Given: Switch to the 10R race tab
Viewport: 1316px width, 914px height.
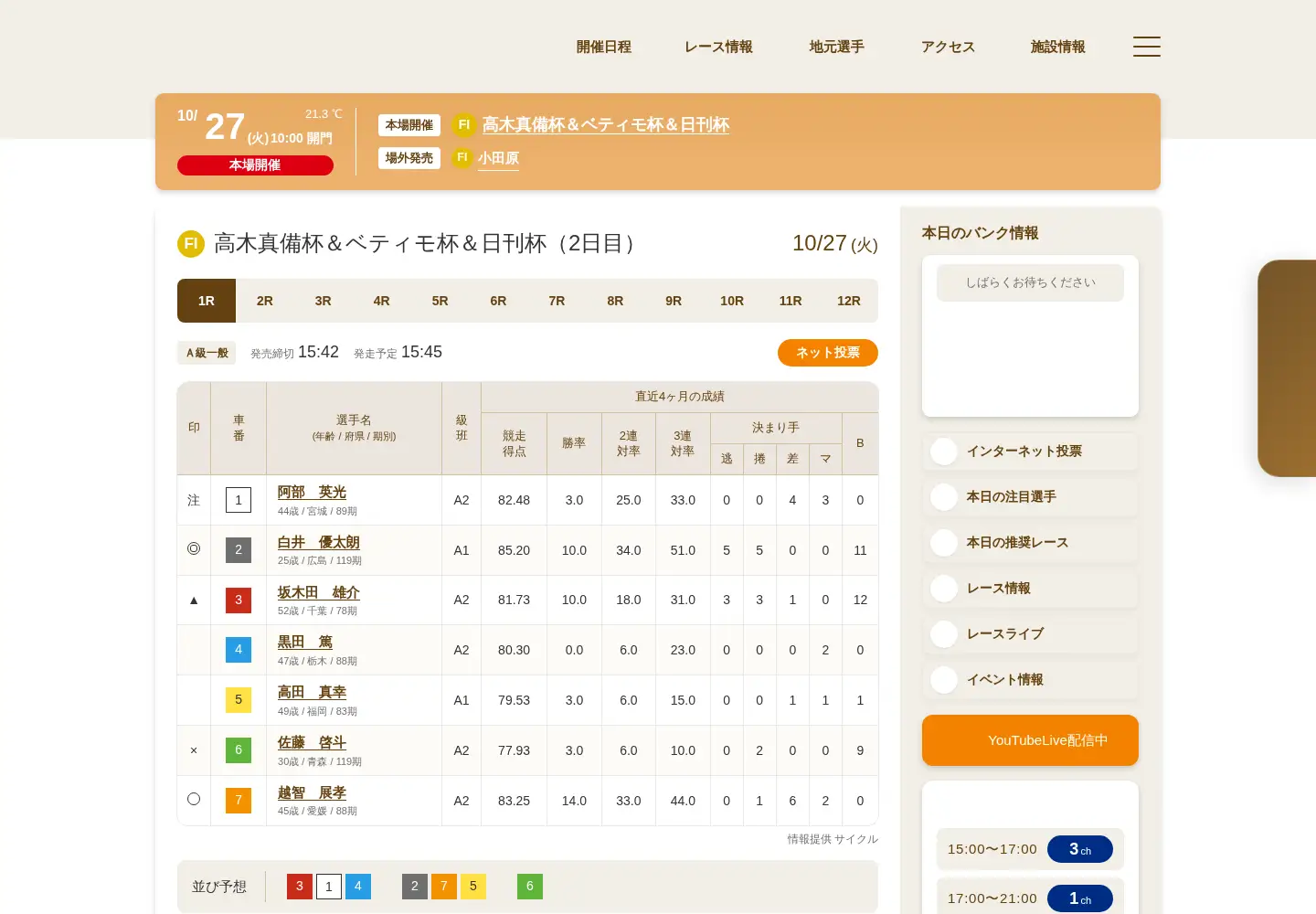Looking at the screenshot, I should (732, 301).
